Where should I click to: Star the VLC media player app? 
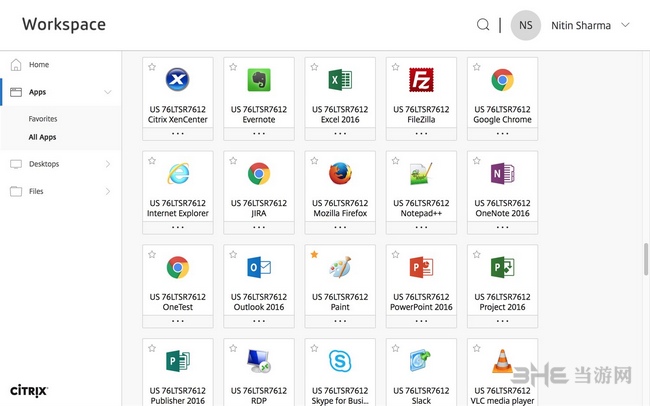click(x=477, y=348)
